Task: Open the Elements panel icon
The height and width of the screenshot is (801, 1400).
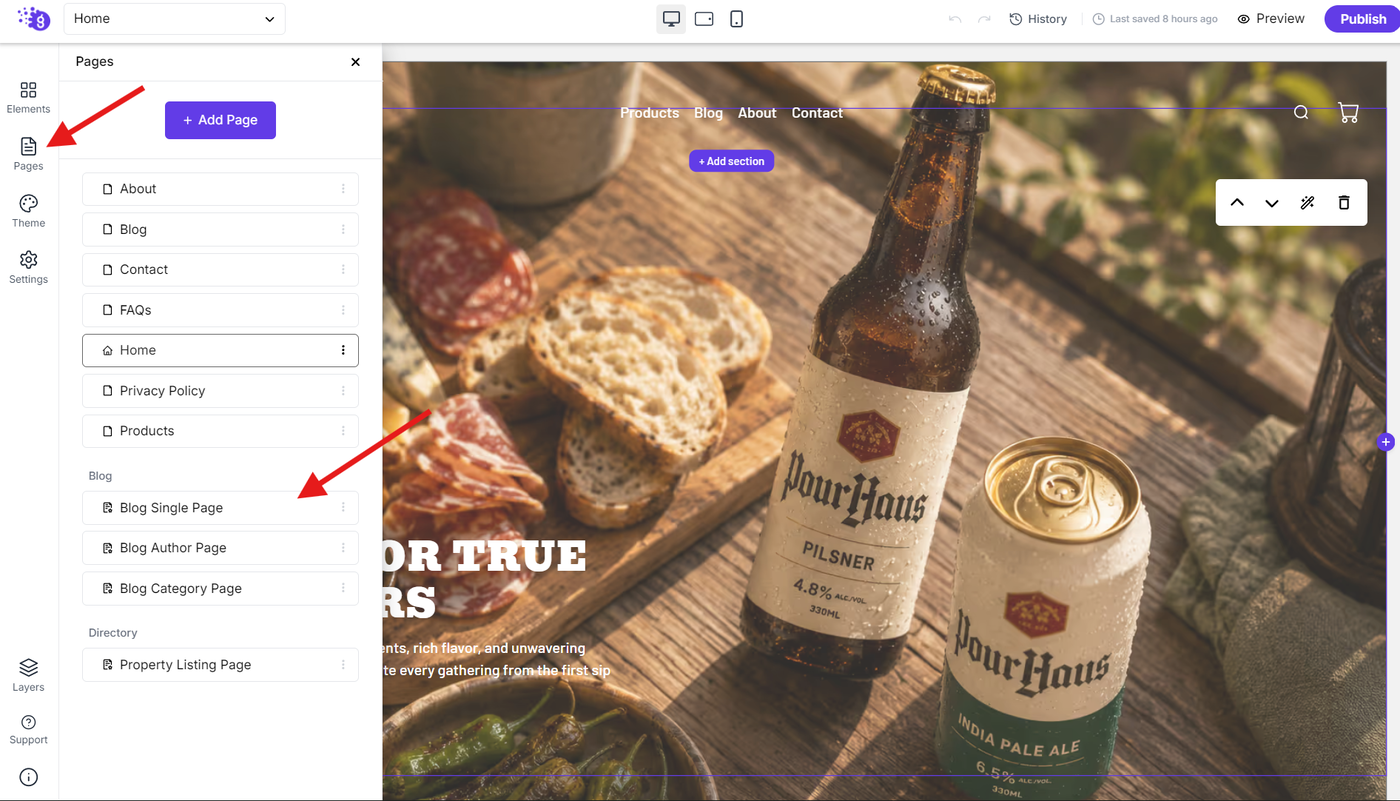Action: coord(28,91)
